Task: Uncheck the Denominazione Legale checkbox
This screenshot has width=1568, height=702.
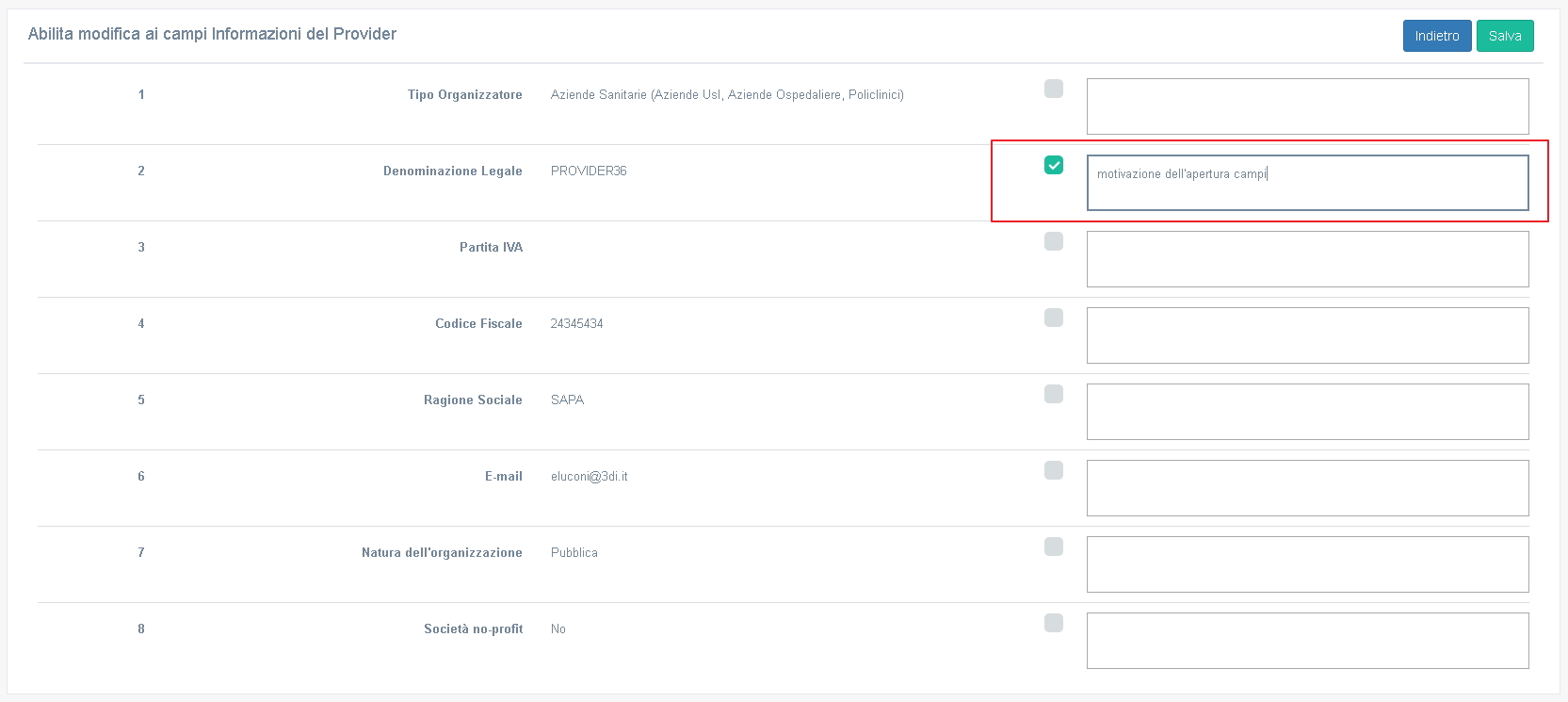Action: (x=1053, y=165)
